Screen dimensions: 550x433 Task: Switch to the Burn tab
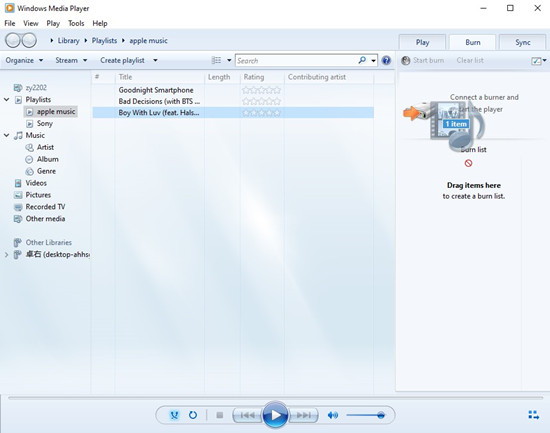(x=472, y=42)
